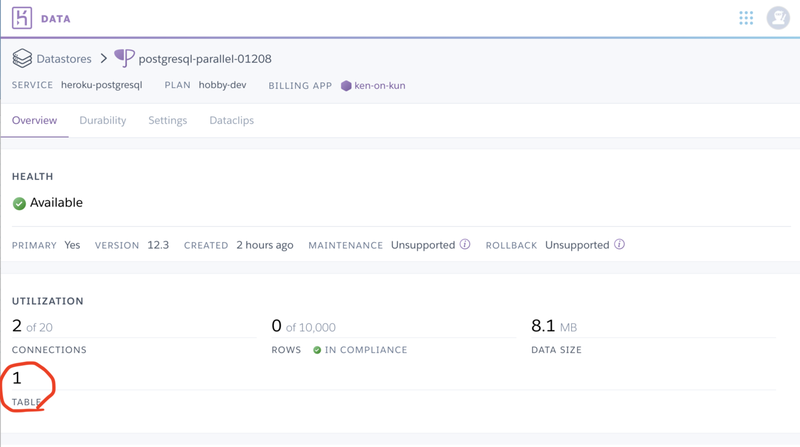800x447 pixels.
Task: Click the BILLING APP label
Action: coord(300,86)
